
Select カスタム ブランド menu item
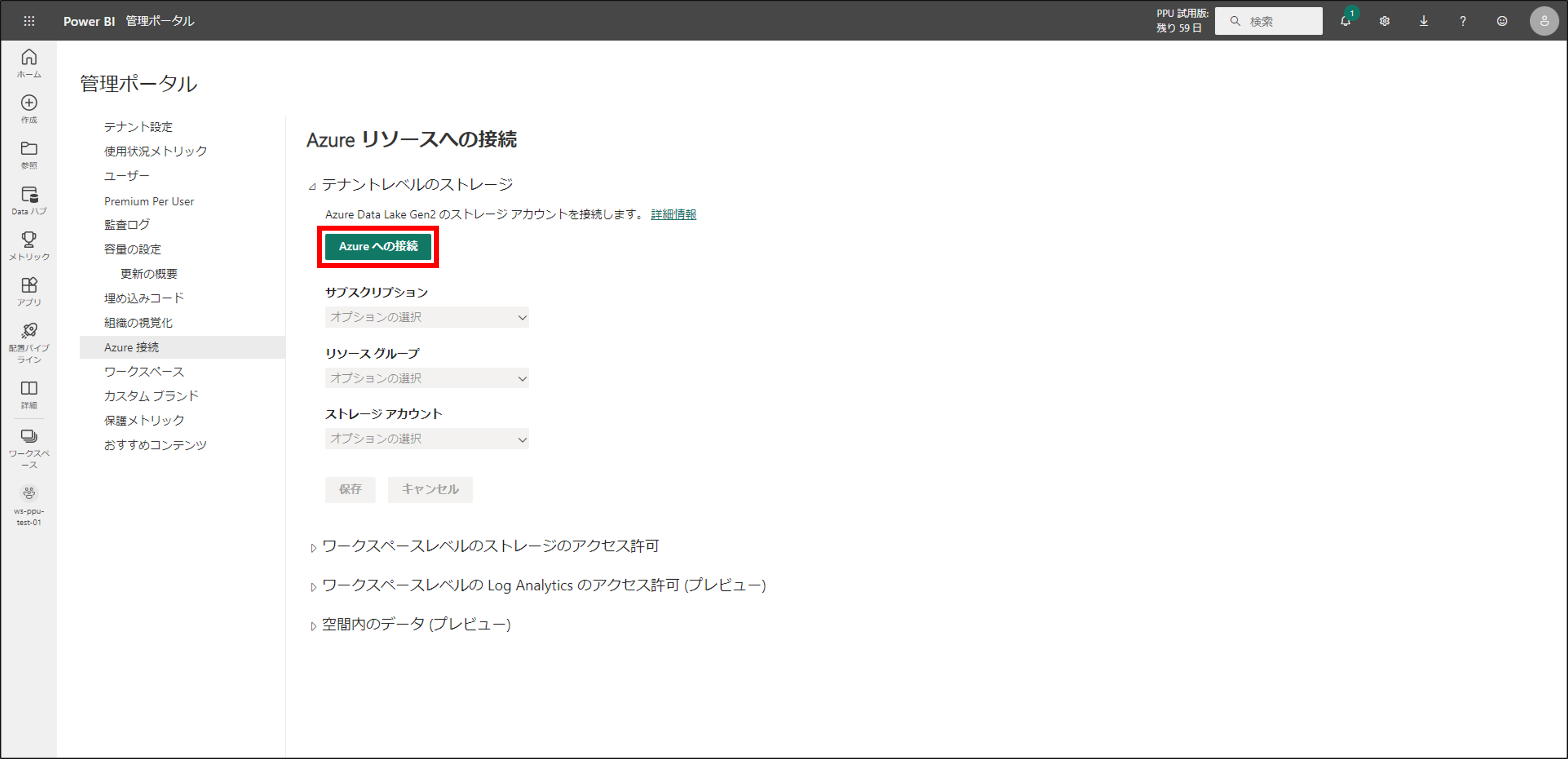pyautogui.click(x=151, y=396)
